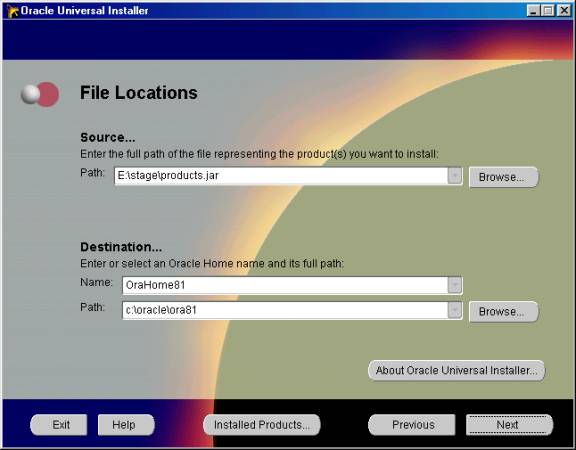Proceed with the Next button
The height and width of the screenshot is (450, 576).
click(510, 425)
